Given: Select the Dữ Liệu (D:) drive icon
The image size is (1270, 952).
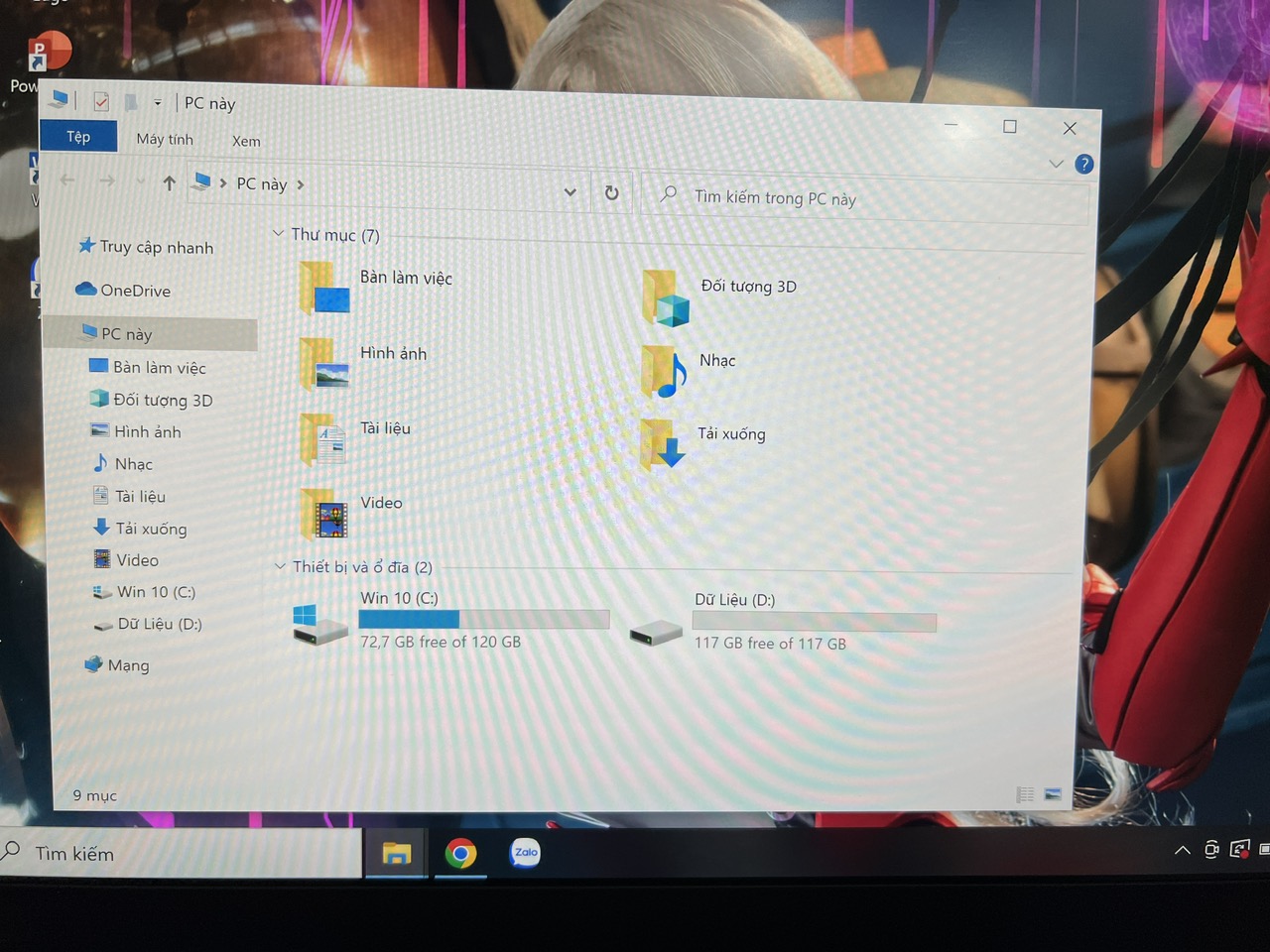Looking at the screenshot, I should pos(656,631).
